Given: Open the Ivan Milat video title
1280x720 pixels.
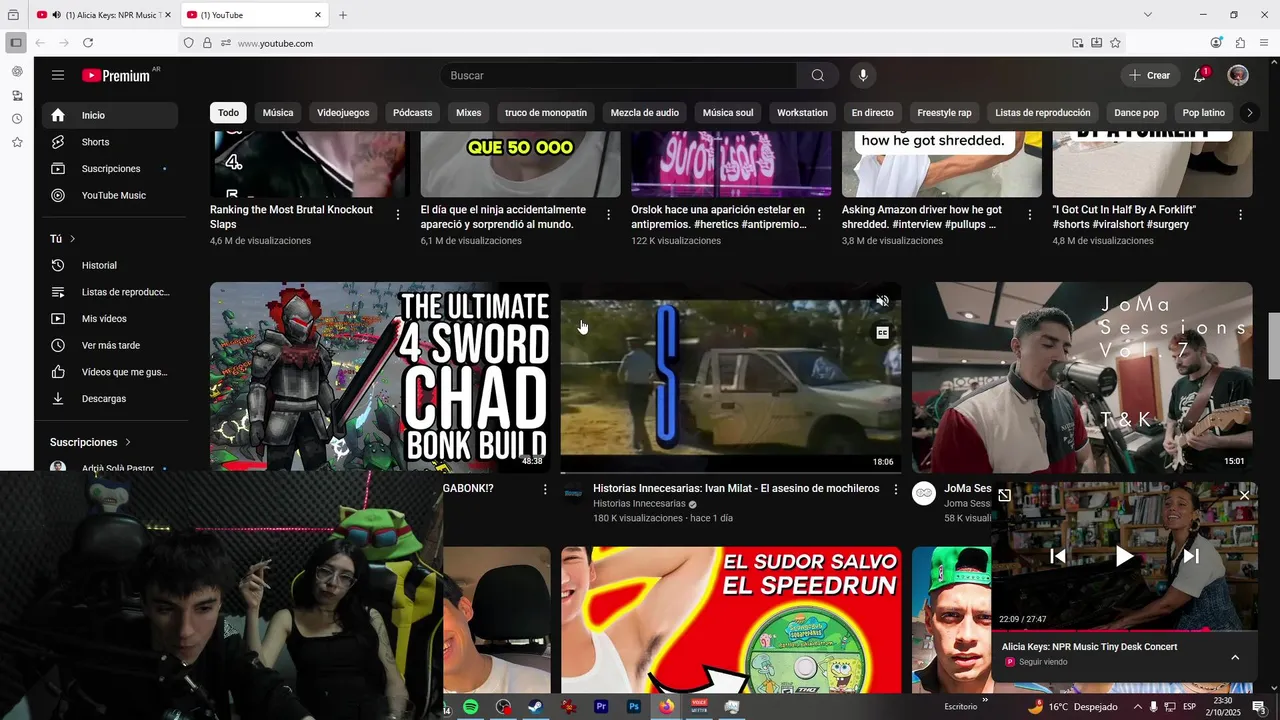Looking at the screenshot, I should pos(736,489).
